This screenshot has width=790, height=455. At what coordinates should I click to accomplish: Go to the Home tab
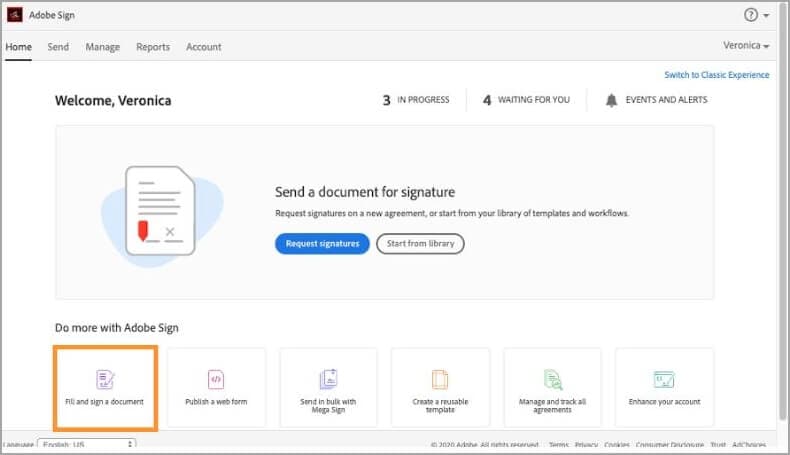pyautogui.click(x=19, y=47)
